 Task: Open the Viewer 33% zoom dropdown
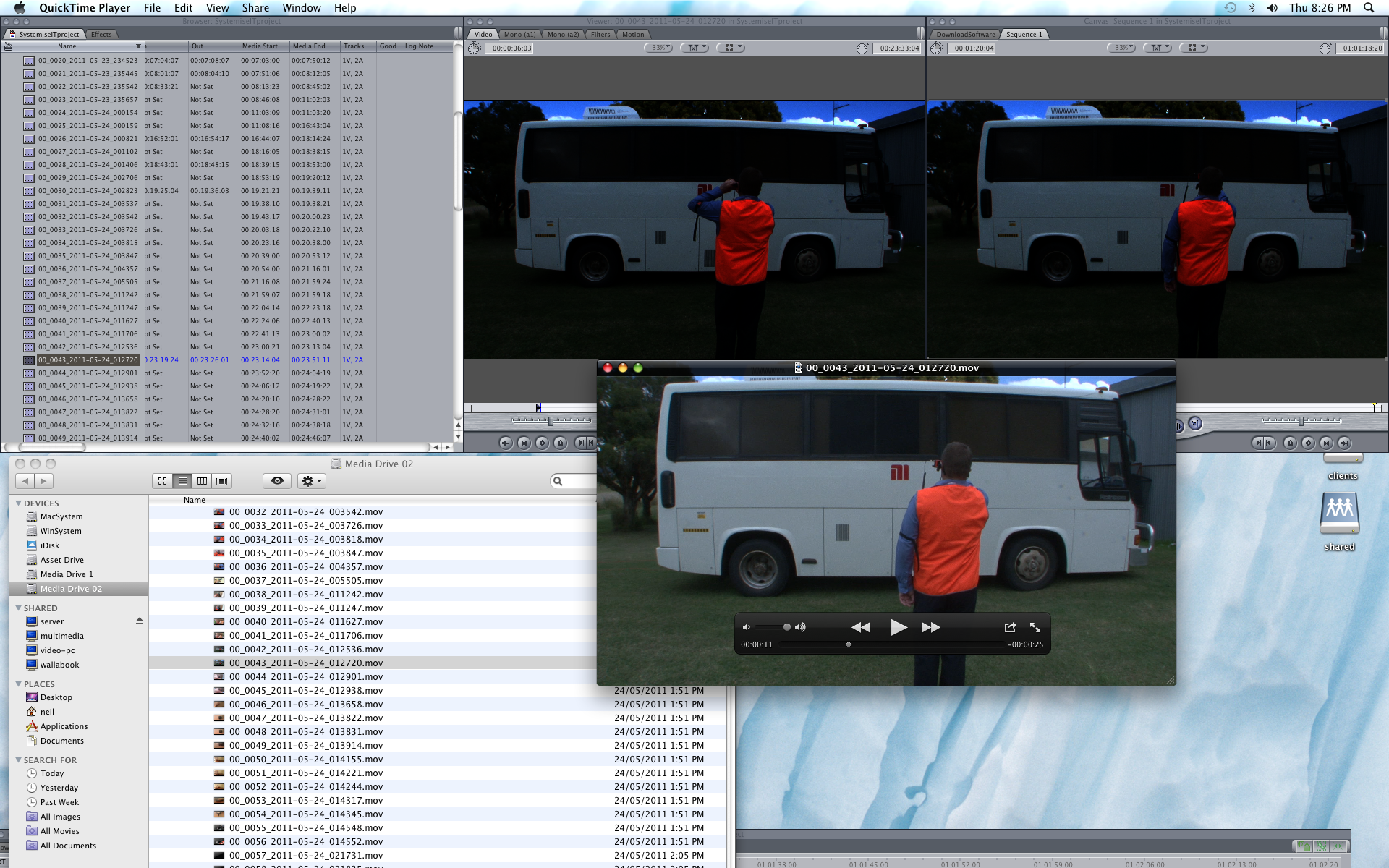[x=658, y=48]
